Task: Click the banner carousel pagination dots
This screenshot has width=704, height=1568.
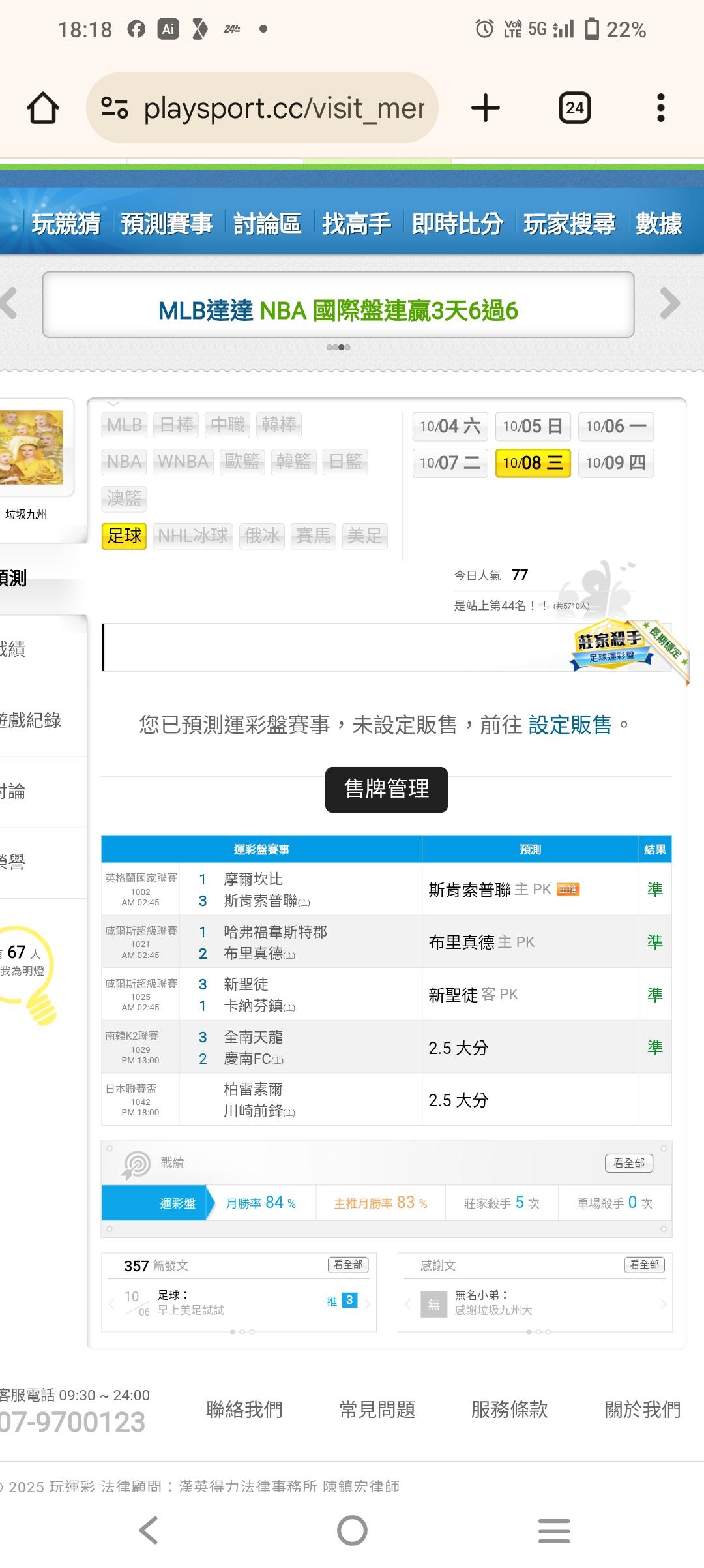Action: 338,347
